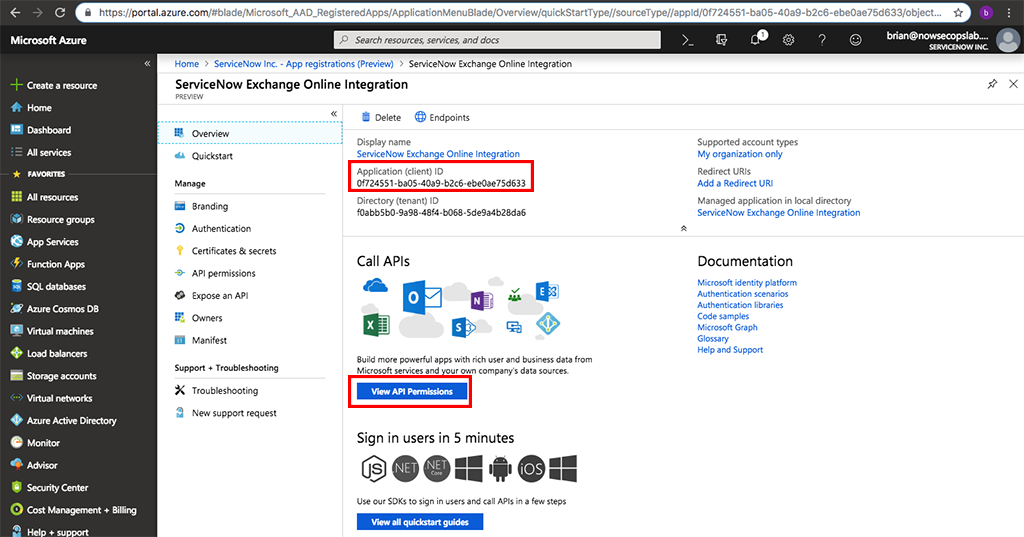Open All resources favorite
Image resolution: width=1024 pixels, height=537 pixels.
tap(44, 197)
